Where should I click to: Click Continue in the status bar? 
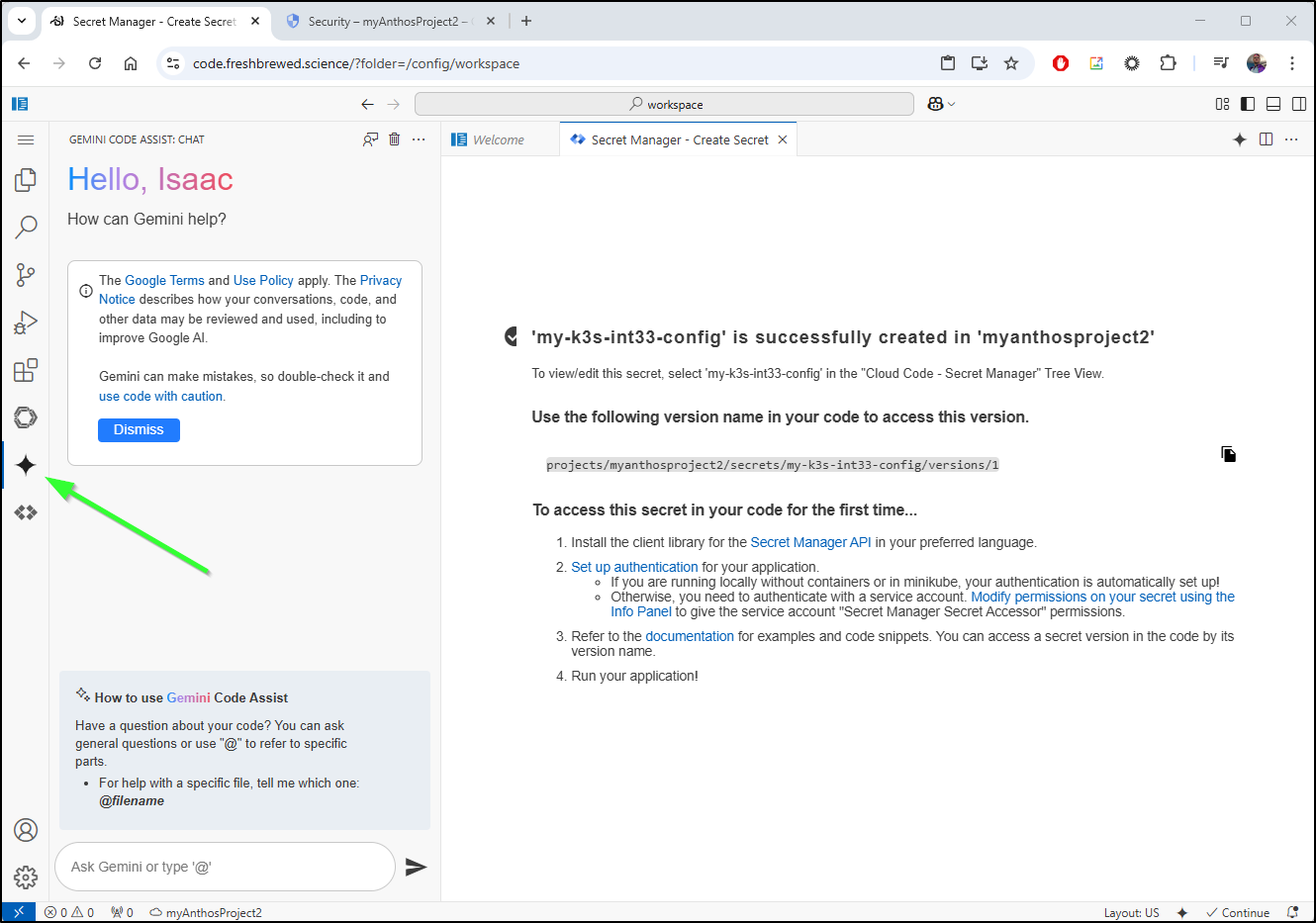pyautogui.click(x=1238, y=912)
